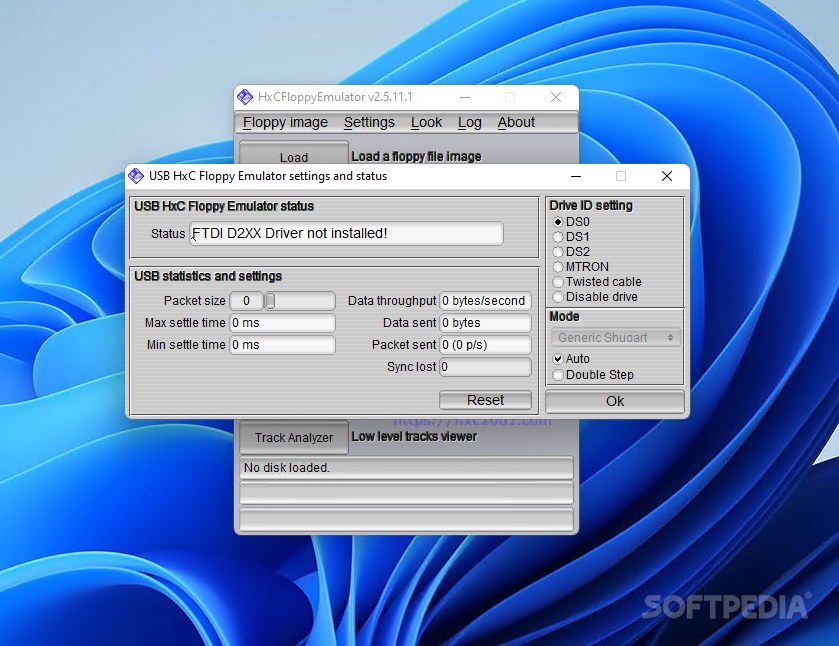839x646 pixels.
Task: Click the Data sent value field
Action: [x=485, y=323]
